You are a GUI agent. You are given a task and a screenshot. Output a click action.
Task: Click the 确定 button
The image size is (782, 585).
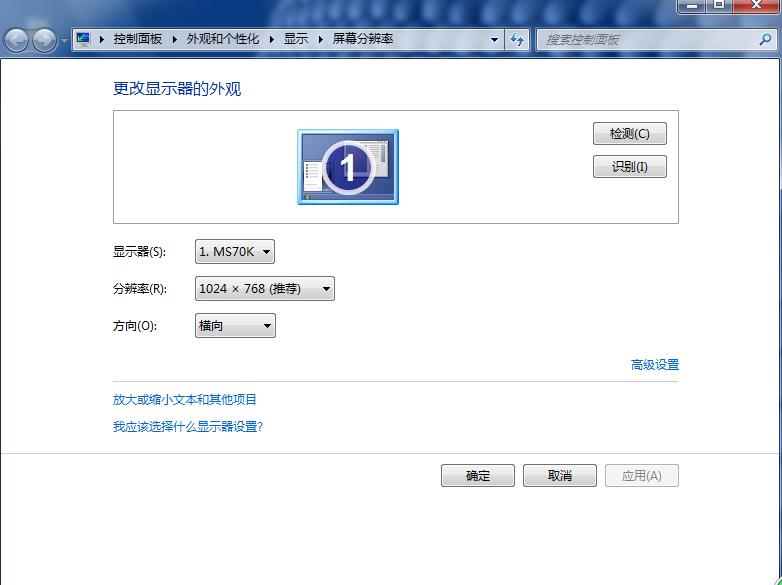tap(478, 476)
